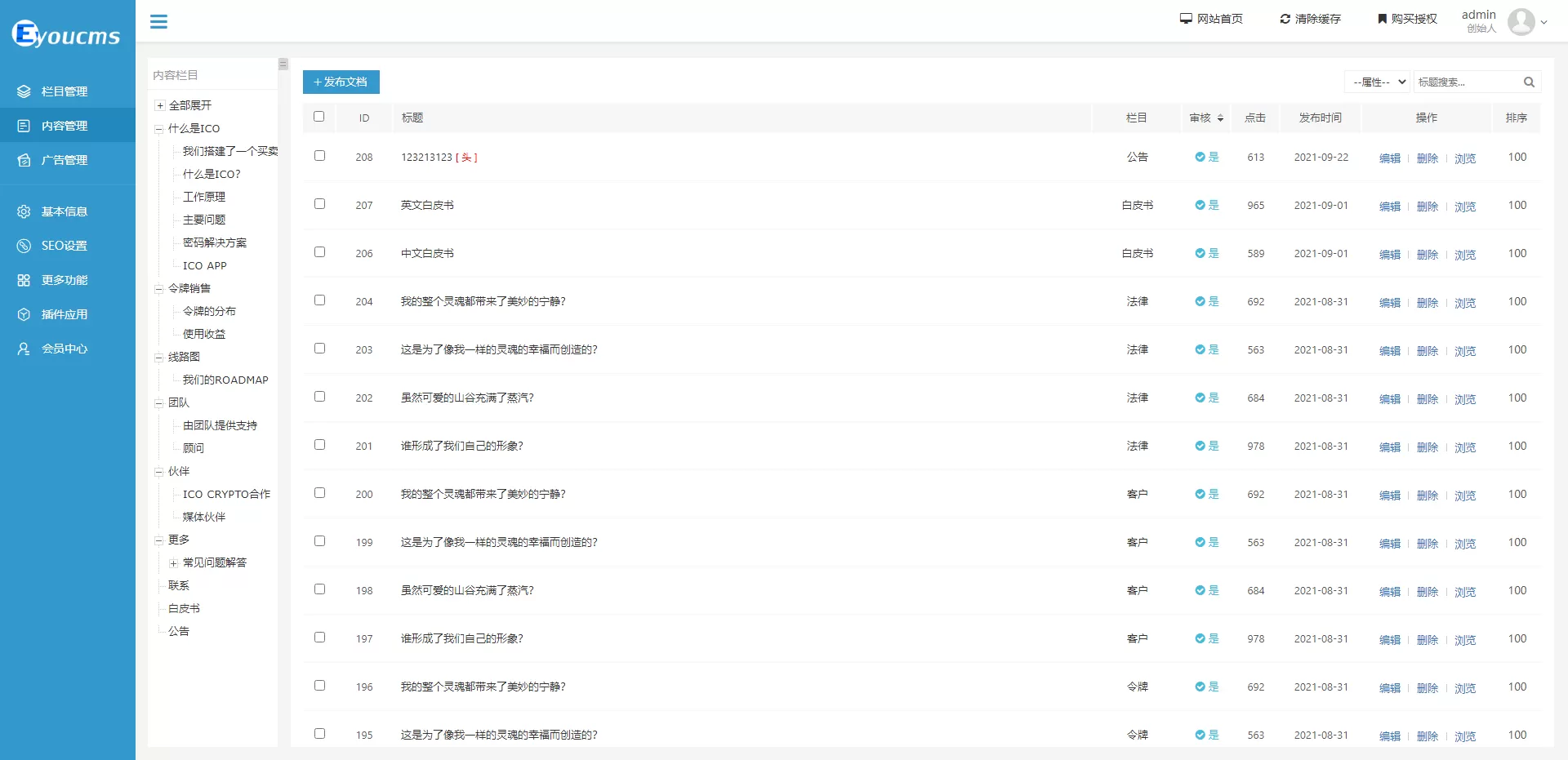1568x760 pixels.
Task: Open 更多功能 menu item
Action: [x=65, y=280]
